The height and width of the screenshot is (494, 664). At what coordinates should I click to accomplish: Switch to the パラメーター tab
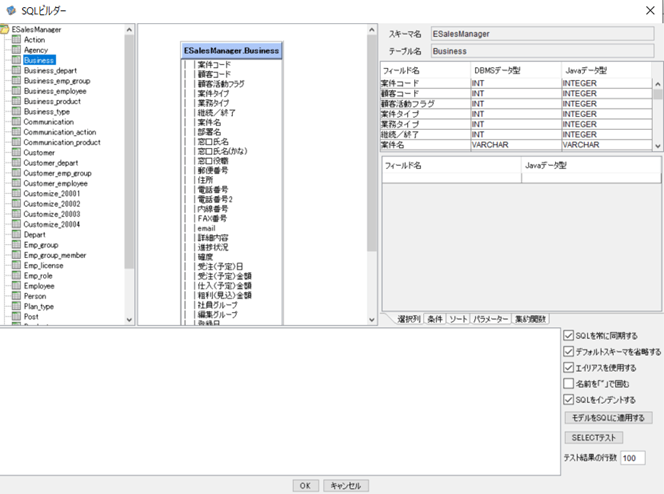click(490, 319)
